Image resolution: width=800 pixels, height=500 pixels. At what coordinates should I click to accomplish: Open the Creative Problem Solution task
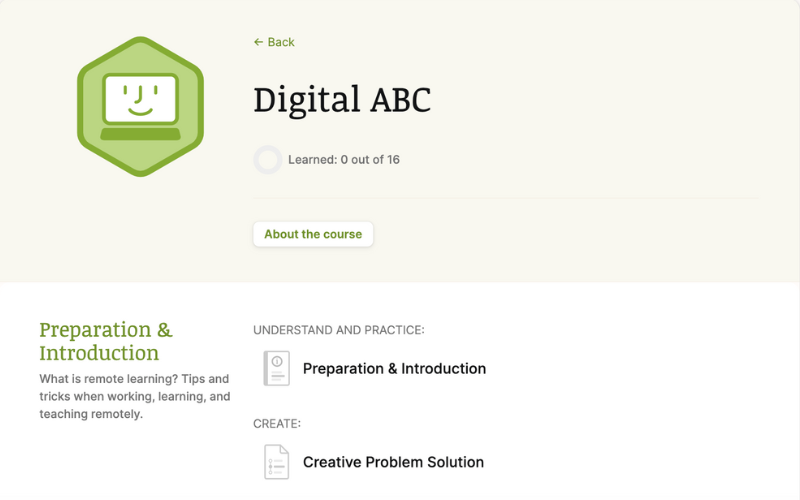tap(393, 462)
